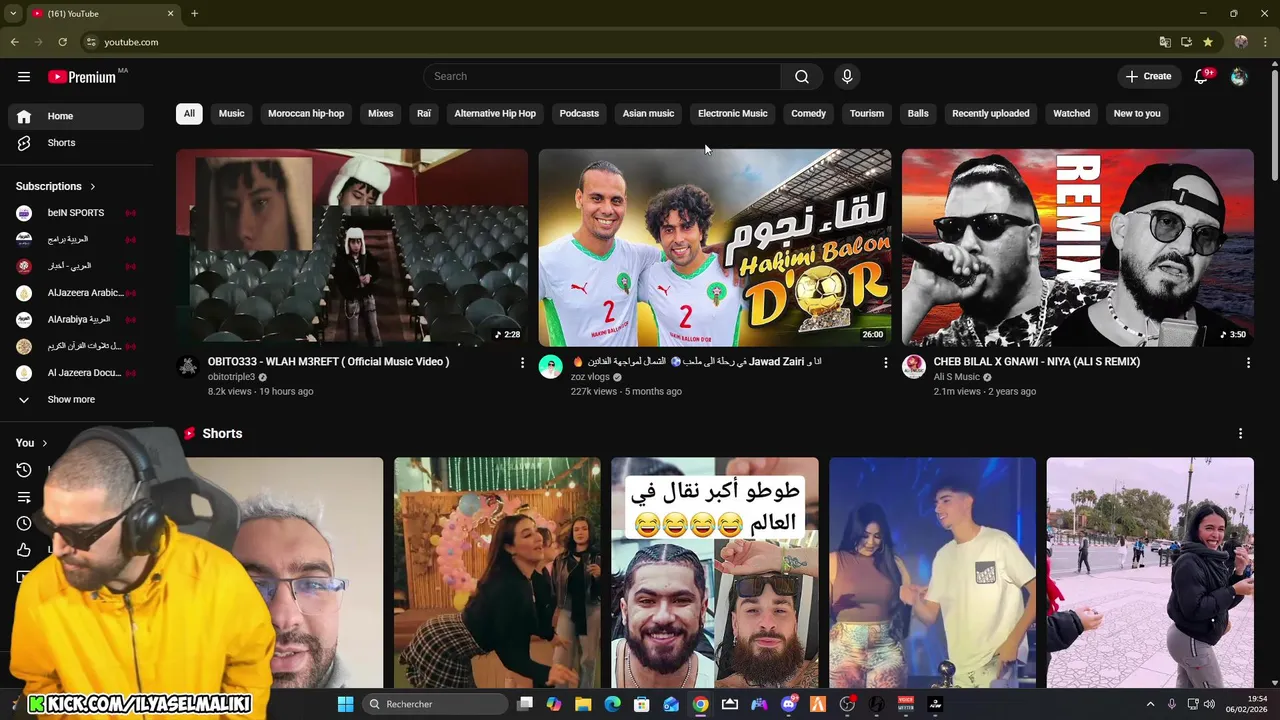
Task: Open Al Jazeera Docu... subscription channel
Action: 76,373
